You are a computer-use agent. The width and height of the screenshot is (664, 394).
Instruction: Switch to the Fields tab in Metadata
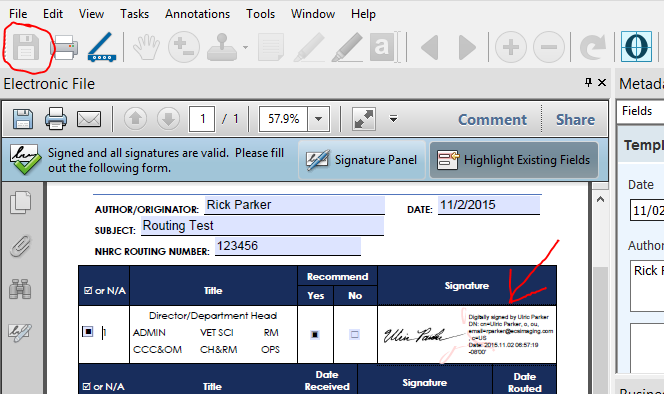click(x=637, y=111)
